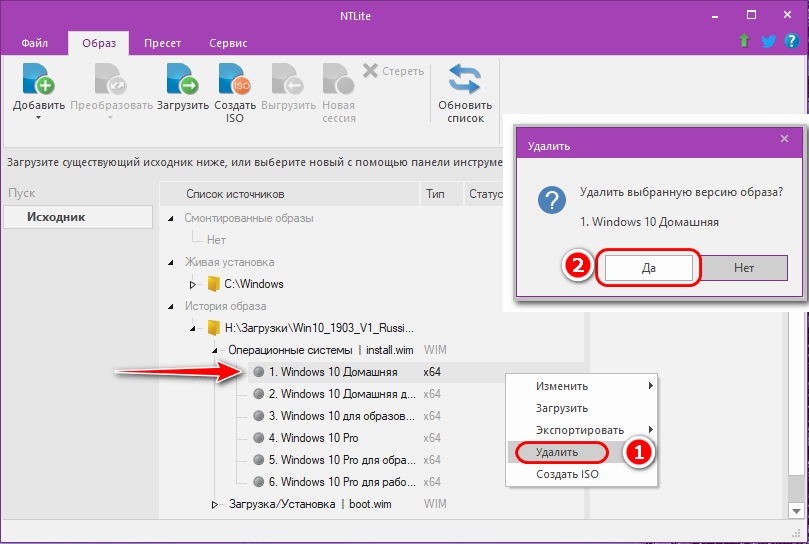Viewport: 809px width, 544px height.
Task: Select the C:\Windows folder entry
Action: click(253, 284)
